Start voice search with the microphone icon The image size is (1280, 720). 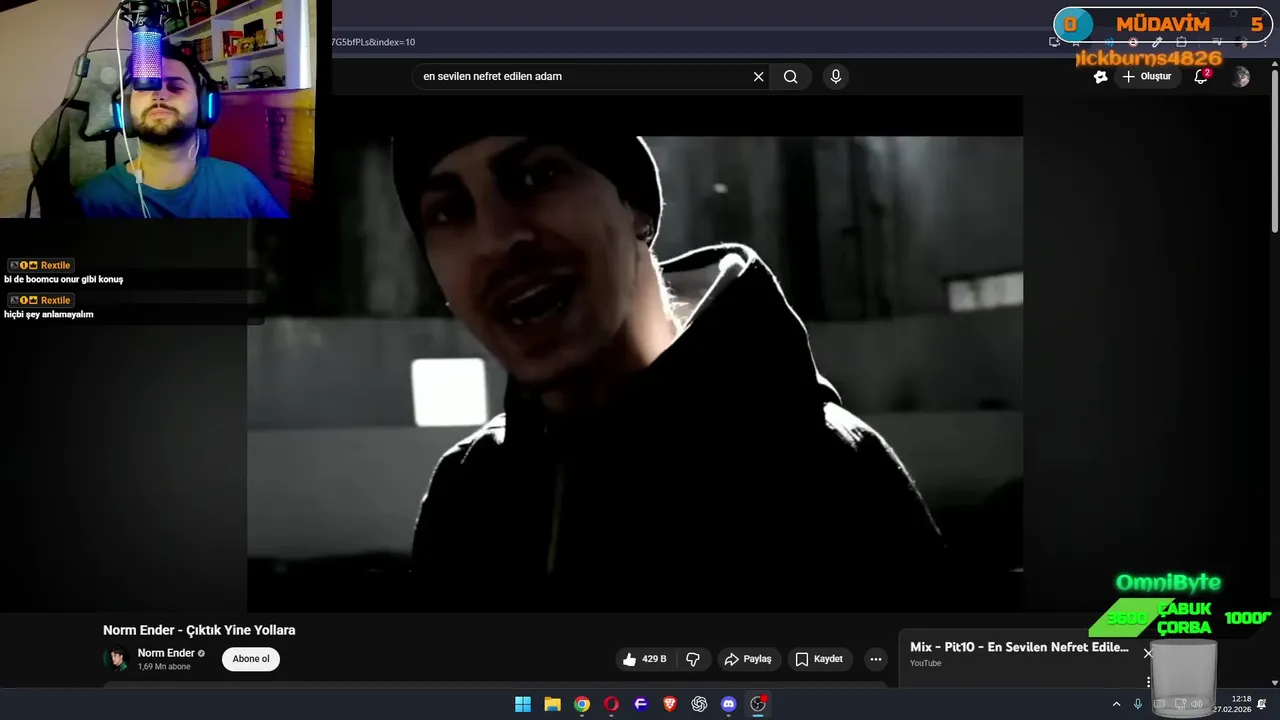click(836, 77)
